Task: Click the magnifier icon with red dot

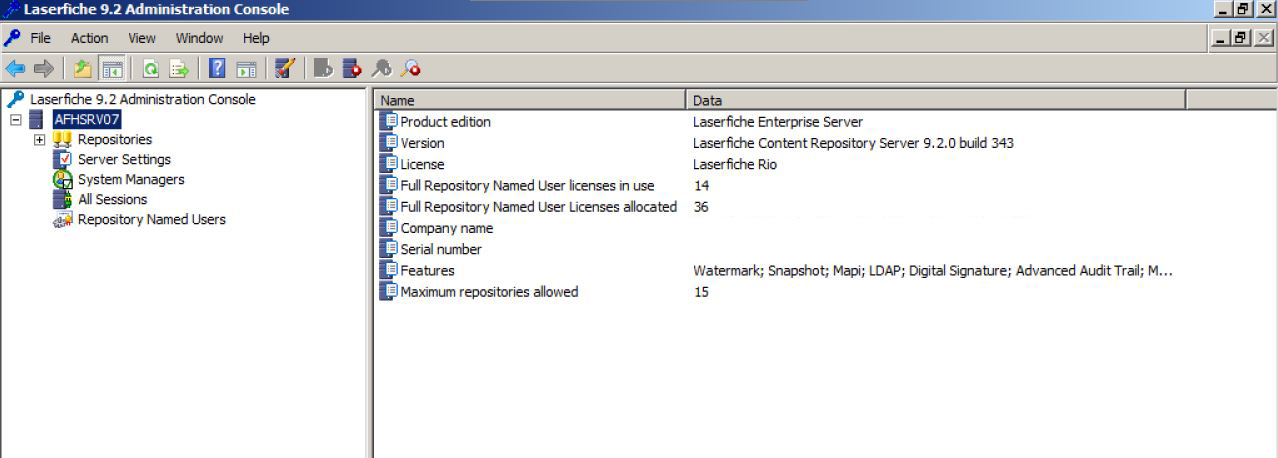Action: [410, 68]
